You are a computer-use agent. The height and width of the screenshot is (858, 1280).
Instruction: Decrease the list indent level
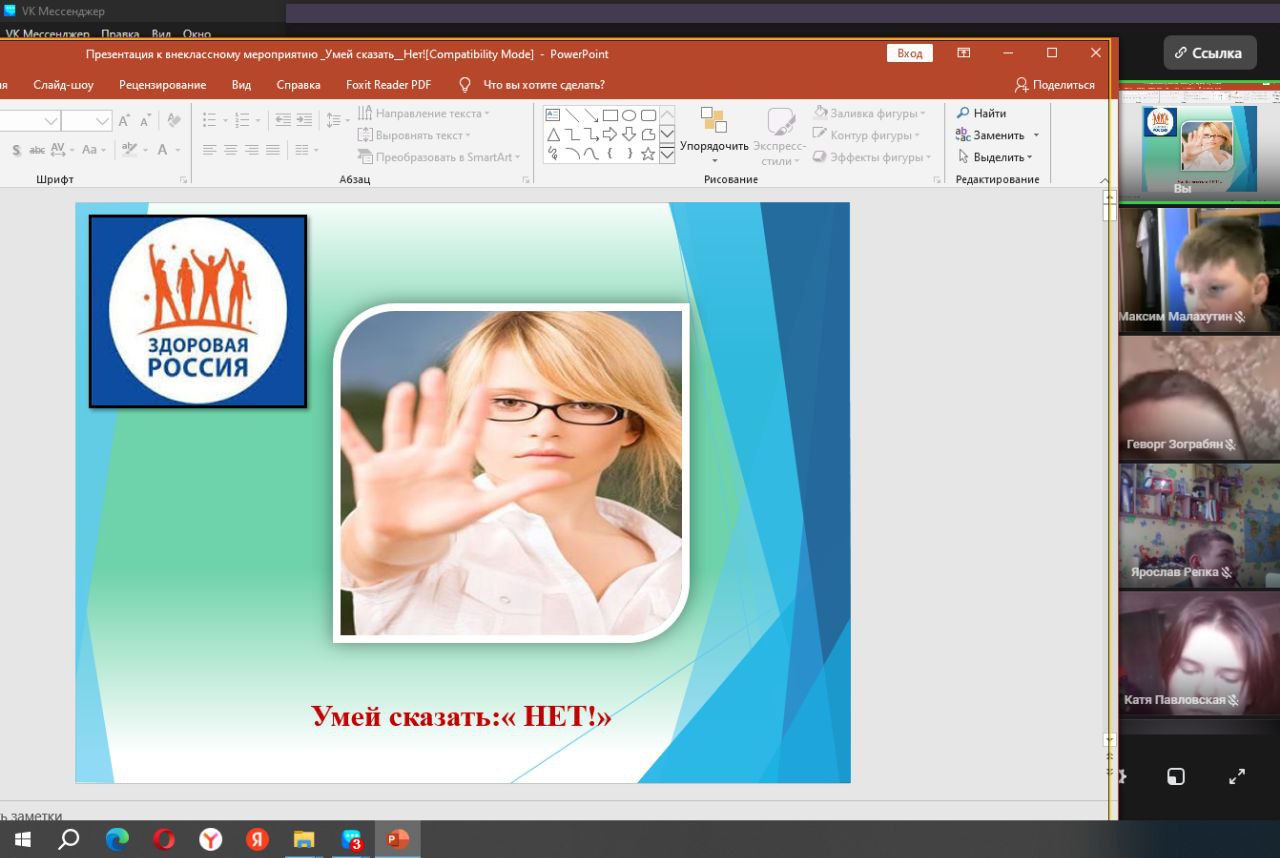(x=283, y=120)
